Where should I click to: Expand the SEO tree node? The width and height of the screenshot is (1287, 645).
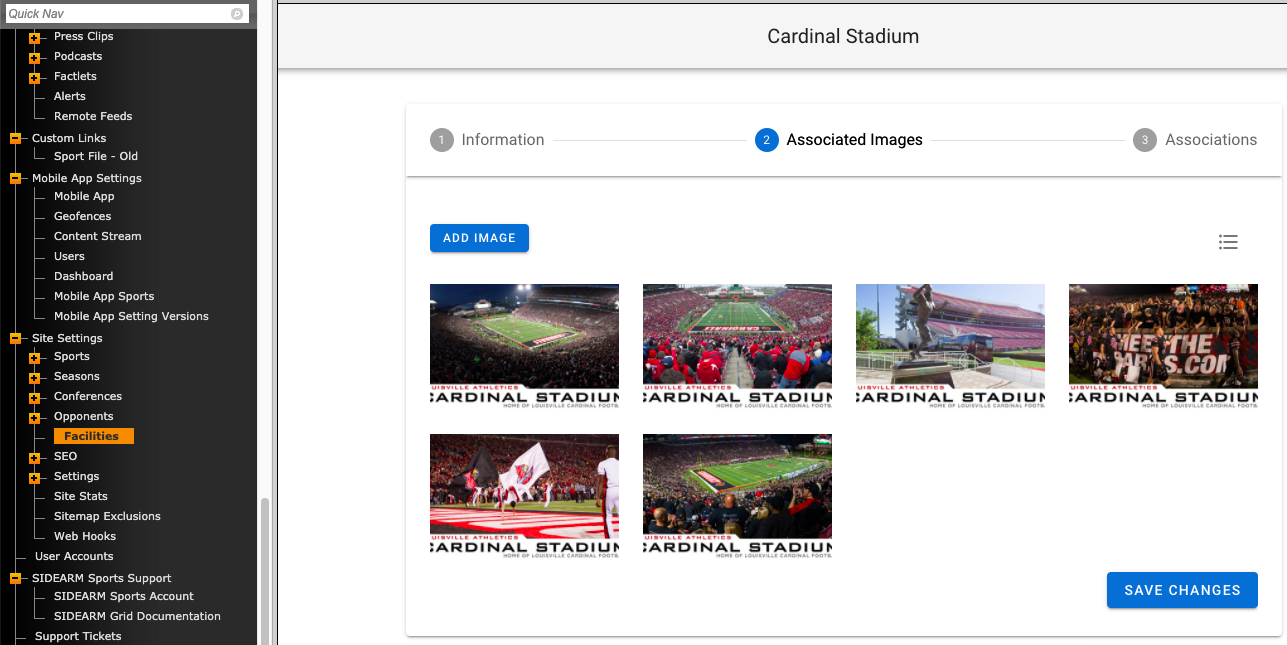pos(34,458)
